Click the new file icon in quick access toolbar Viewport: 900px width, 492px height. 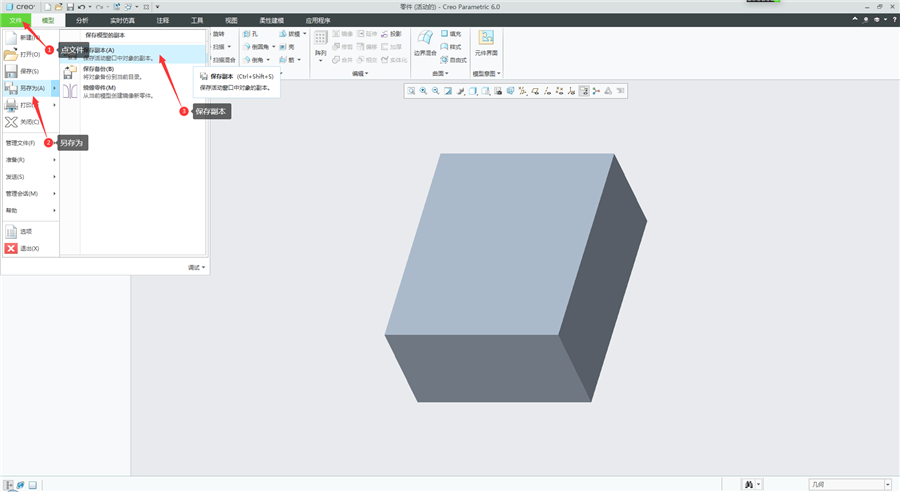click(x=48, y=7)
